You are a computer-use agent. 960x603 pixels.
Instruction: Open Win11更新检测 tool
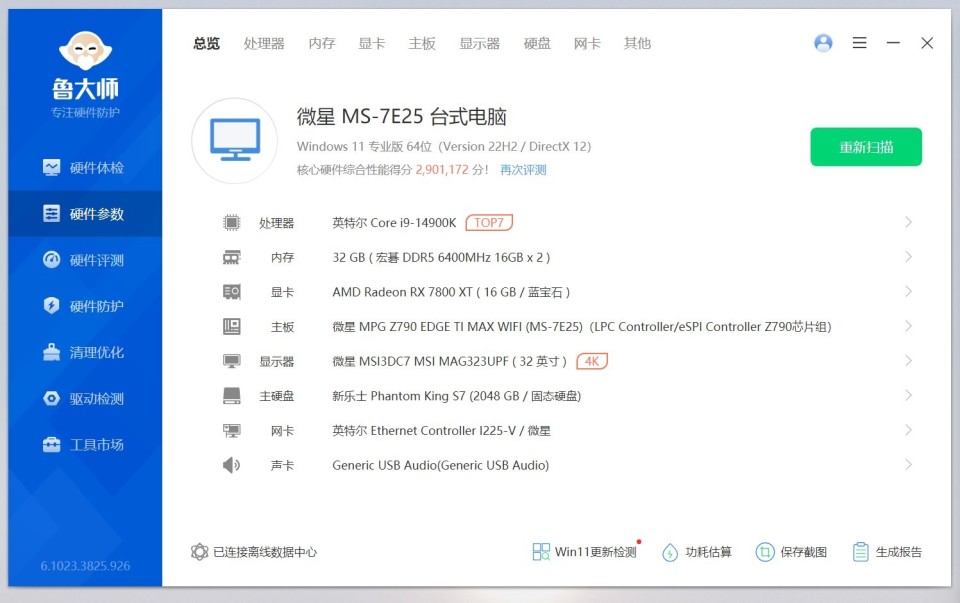point(585,552)
